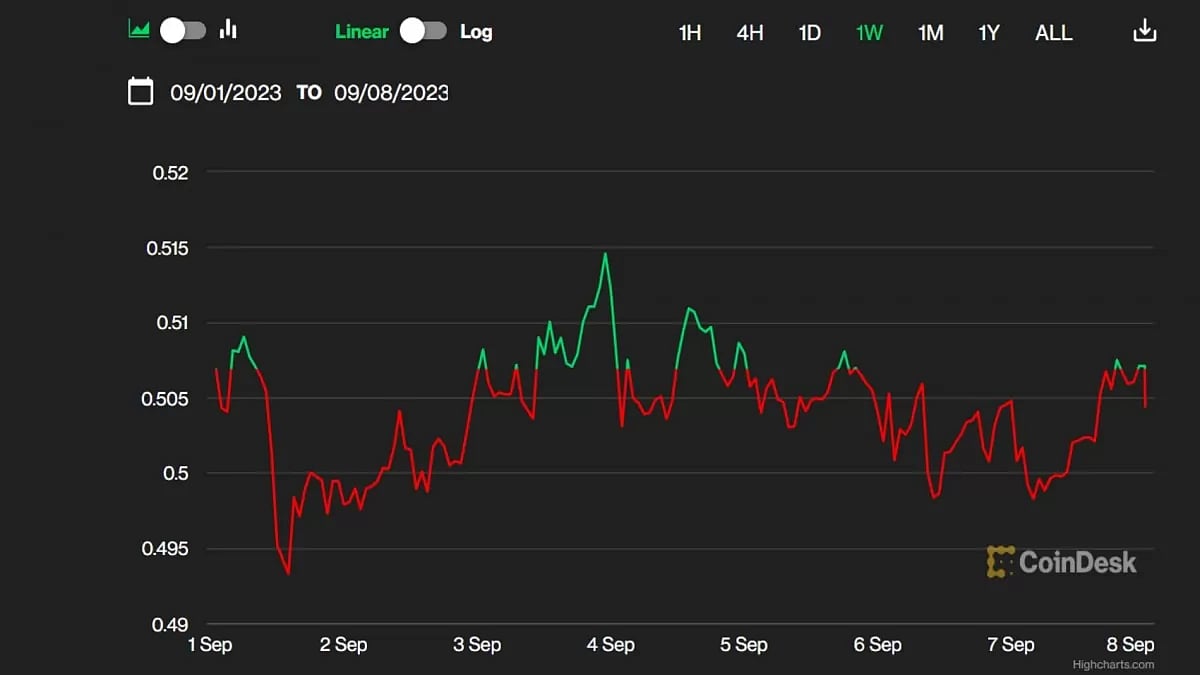Click the Linear scale label
Image resolution: width=1200 pixels, height=675 pixels.
361,31
